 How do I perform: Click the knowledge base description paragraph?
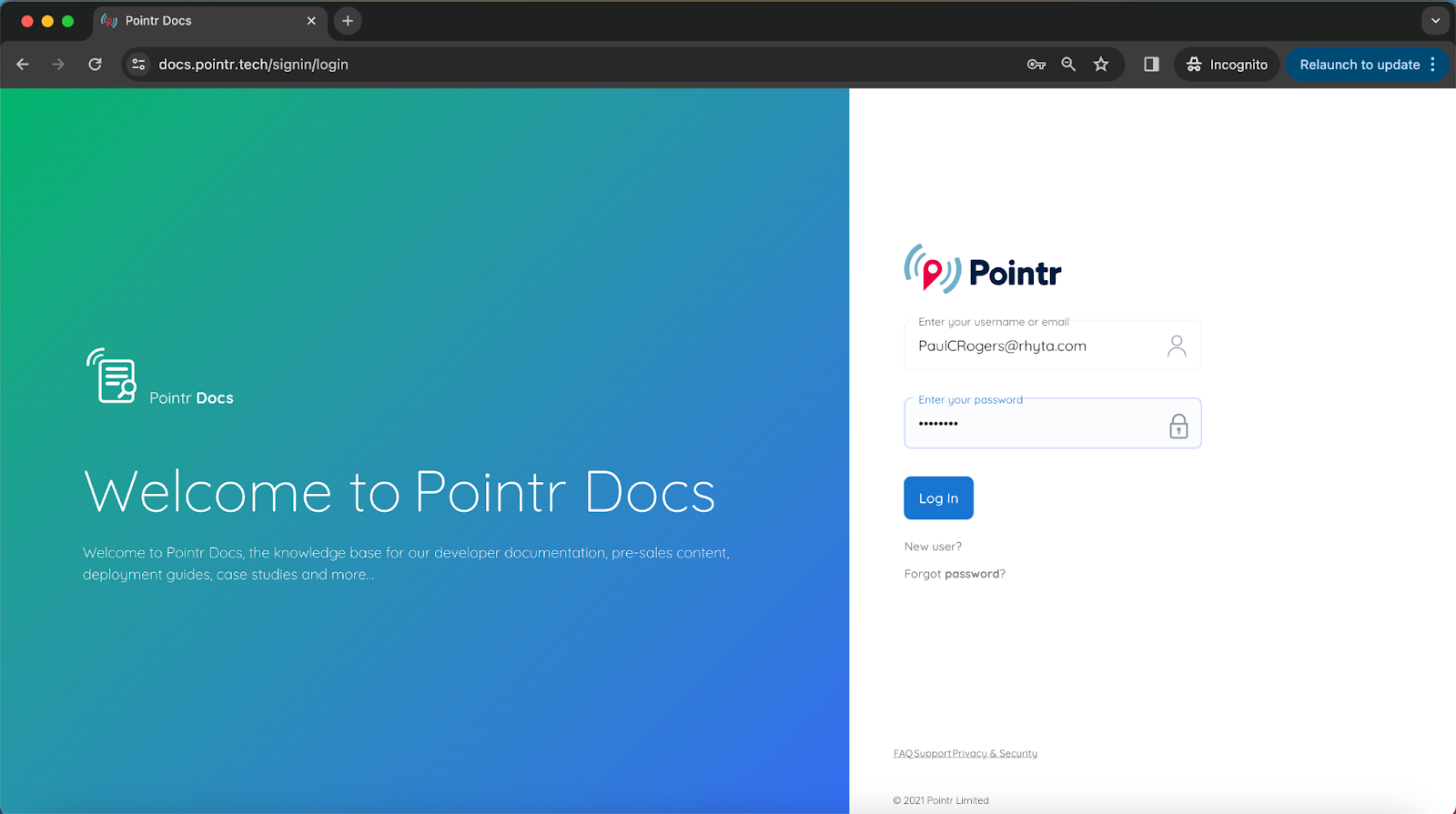[x=406, y=564]
